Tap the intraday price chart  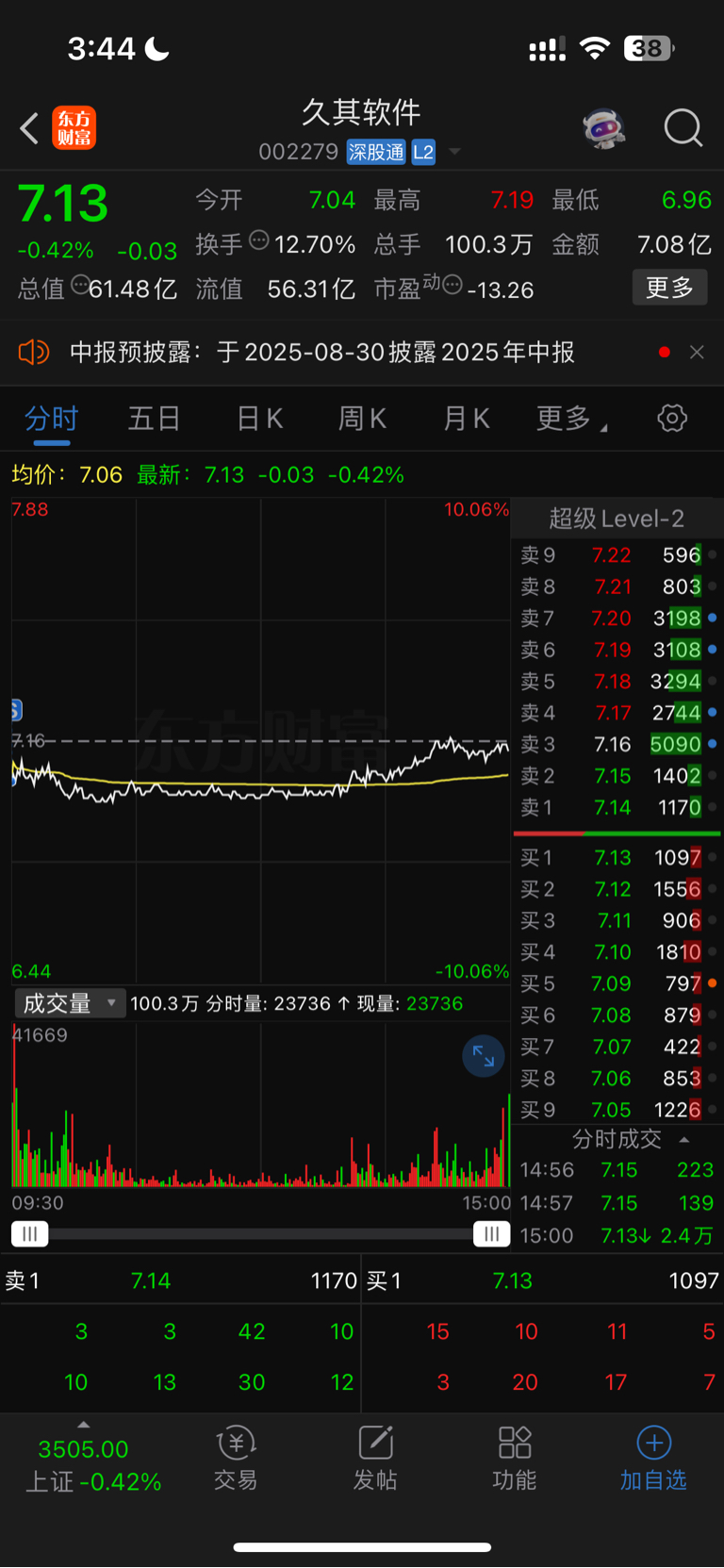point(260,741)
